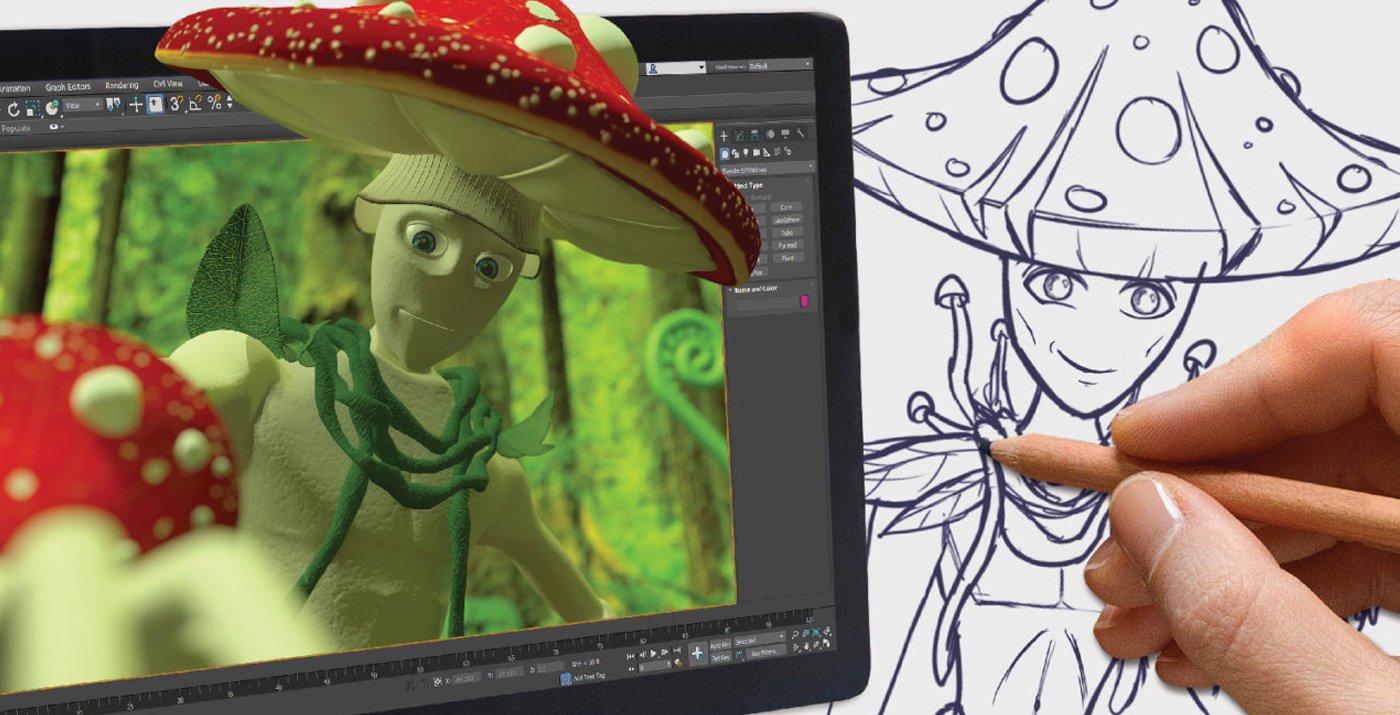Click the Tube primitive button

pos(787,232)
